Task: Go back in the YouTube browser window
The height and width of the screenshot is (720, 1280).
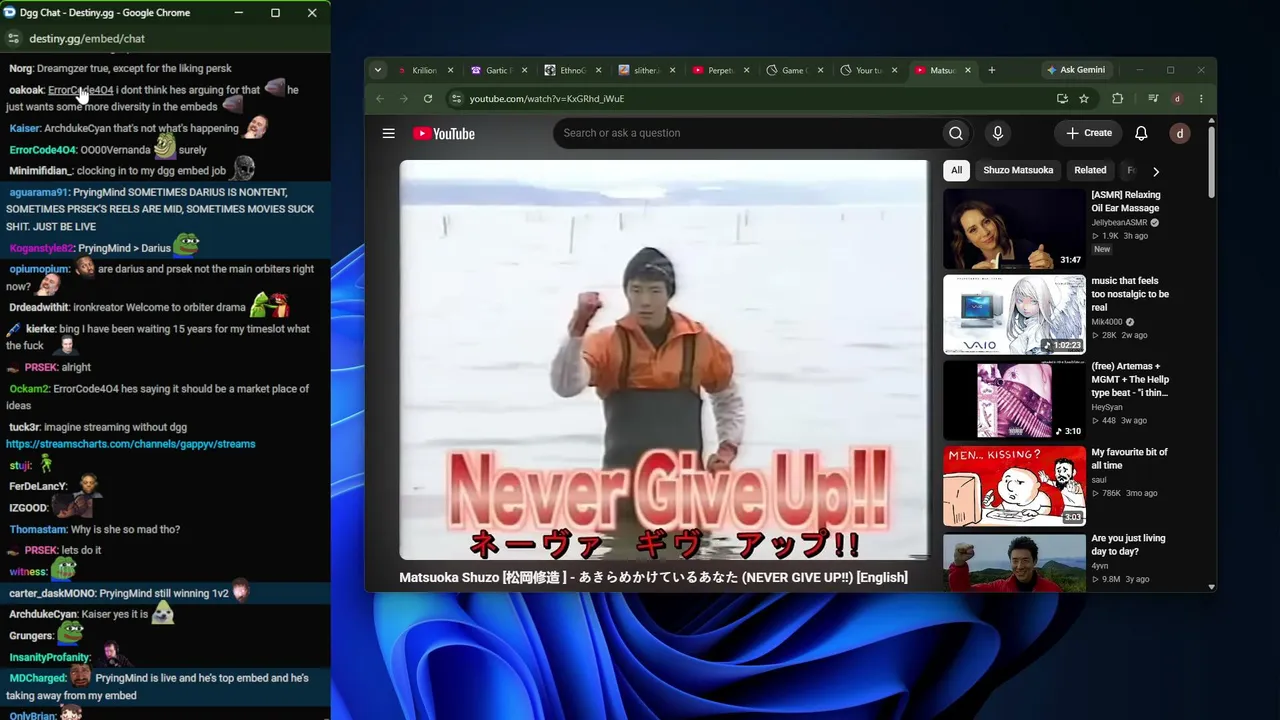Action: pos(380,99)
